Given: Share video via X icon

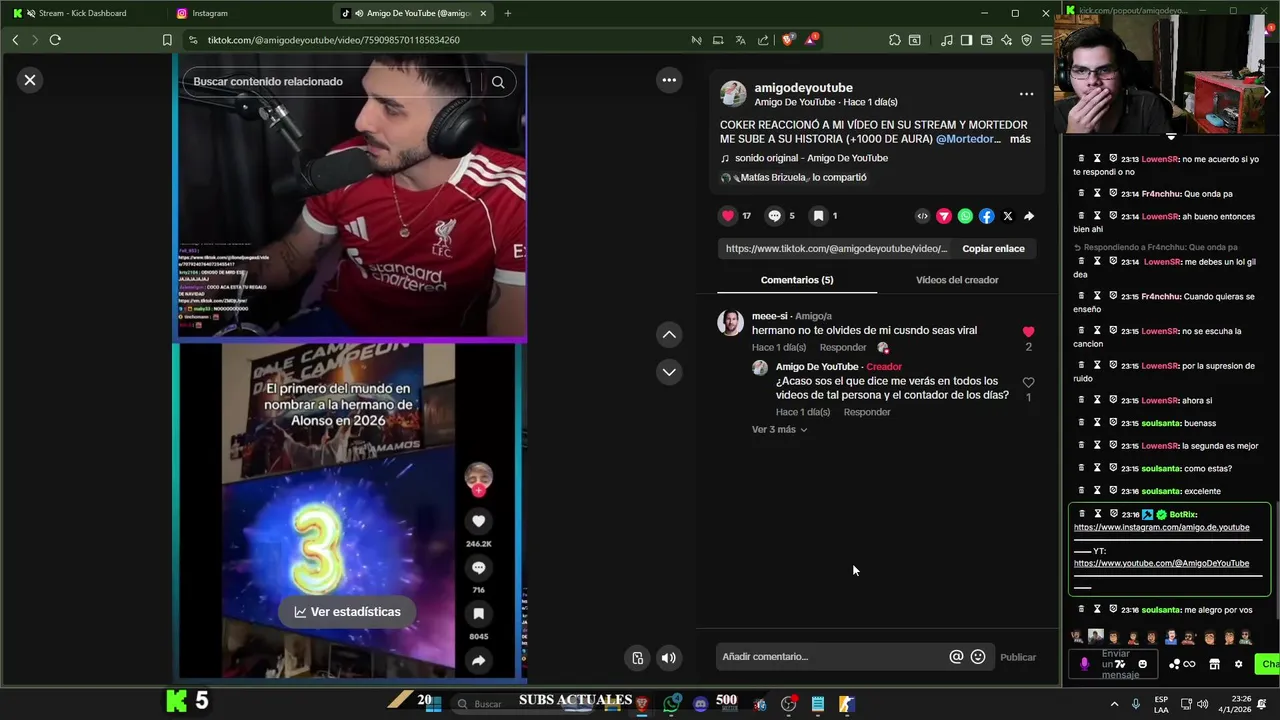Looking at the screenshot, I should (x=1008, y=216).
